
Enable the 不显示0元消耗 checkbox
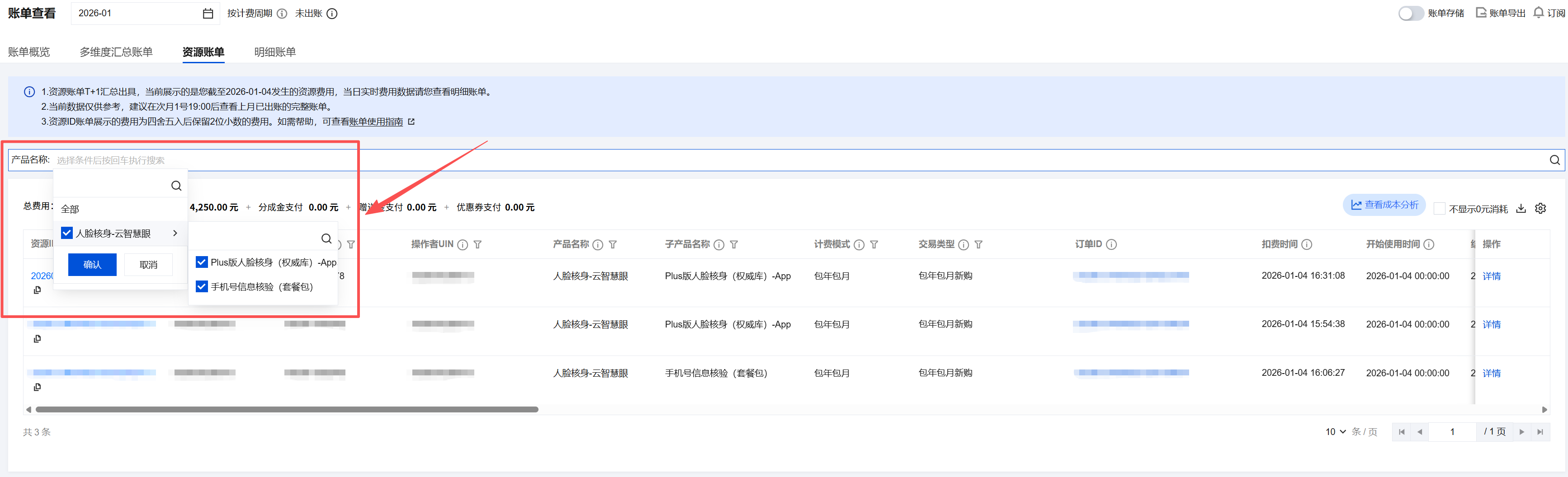pyautogui.click(x=1440, y=209)
